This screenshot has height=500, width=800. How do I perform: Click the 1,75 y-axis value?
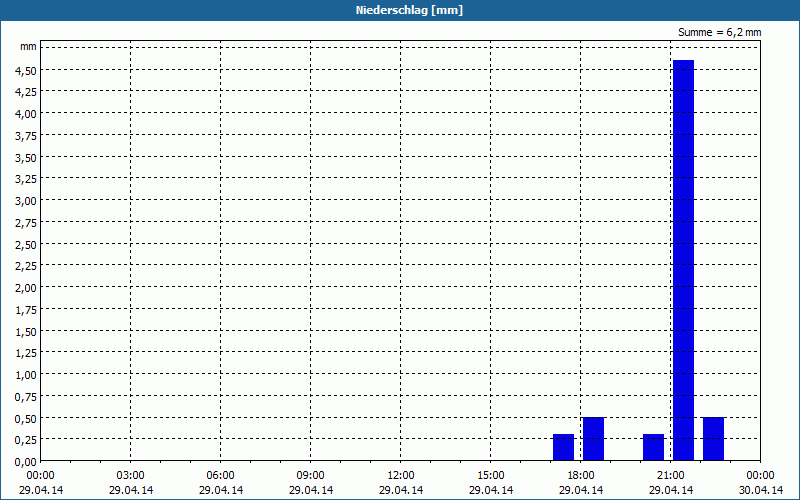click(26, 310)
